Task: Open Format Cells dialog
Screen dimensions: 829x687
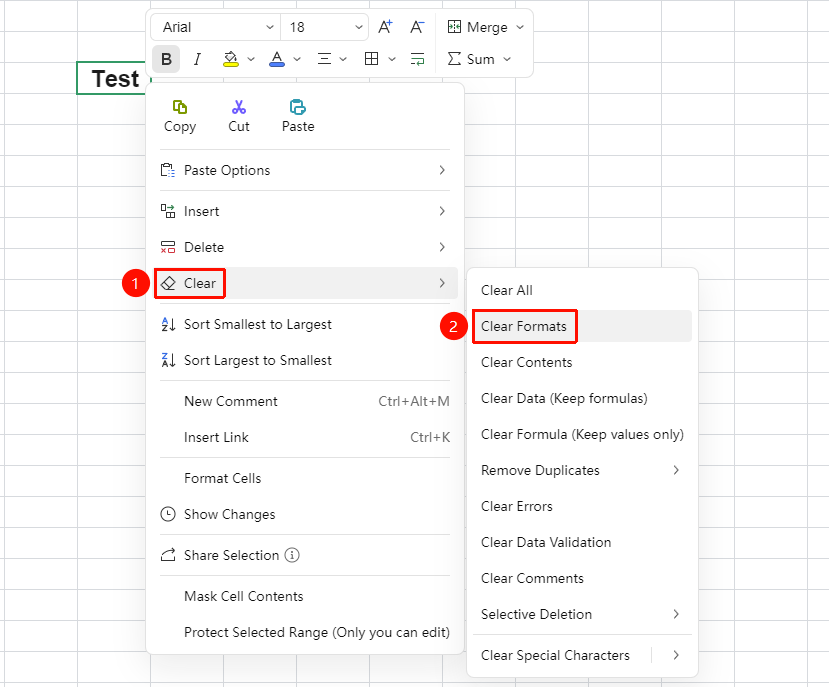Action: pos(305,479)
